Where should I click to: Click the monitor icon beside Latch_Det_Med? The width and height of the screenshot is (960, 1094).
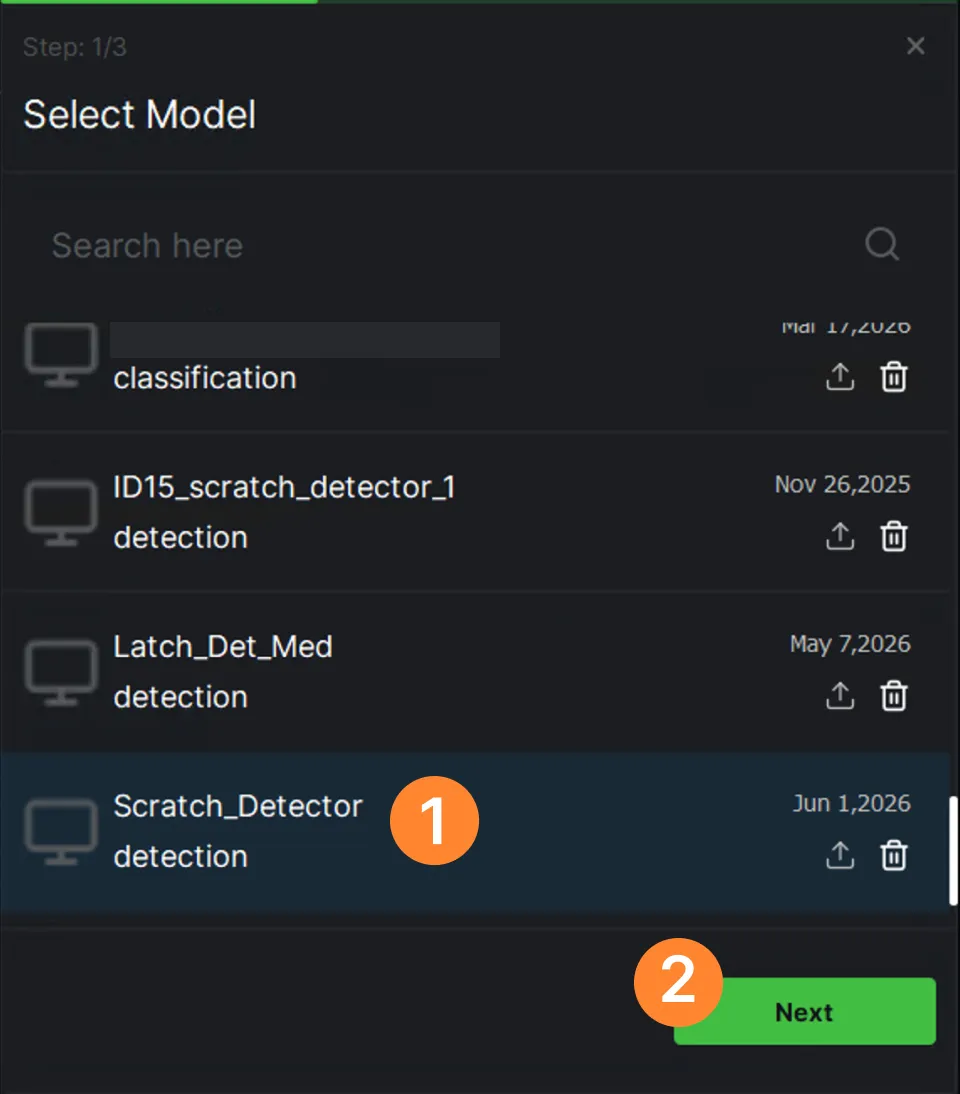(x=61, y=673)
